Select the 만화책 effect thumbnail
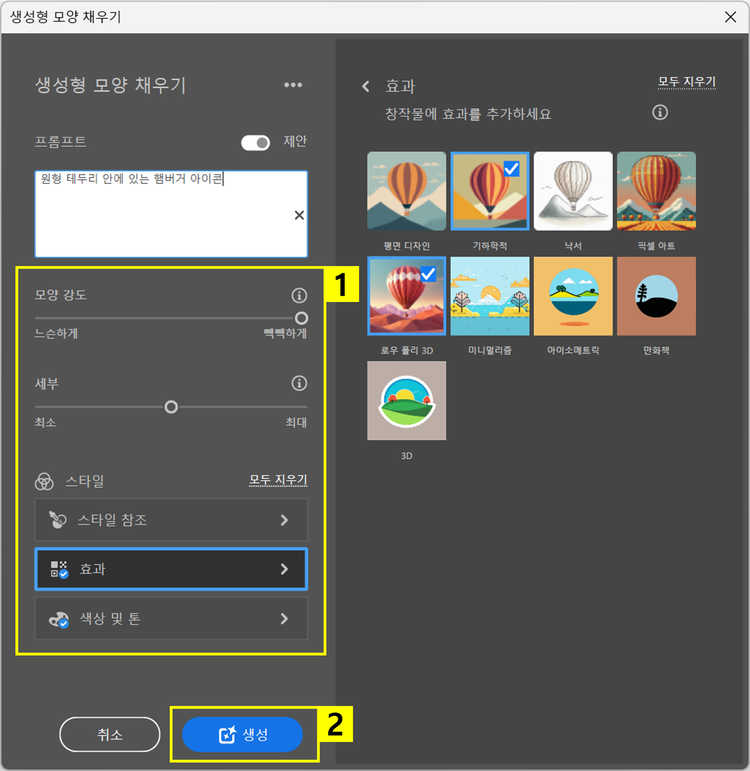The height and width of the screenshot is (771, 750). (657, 296)
